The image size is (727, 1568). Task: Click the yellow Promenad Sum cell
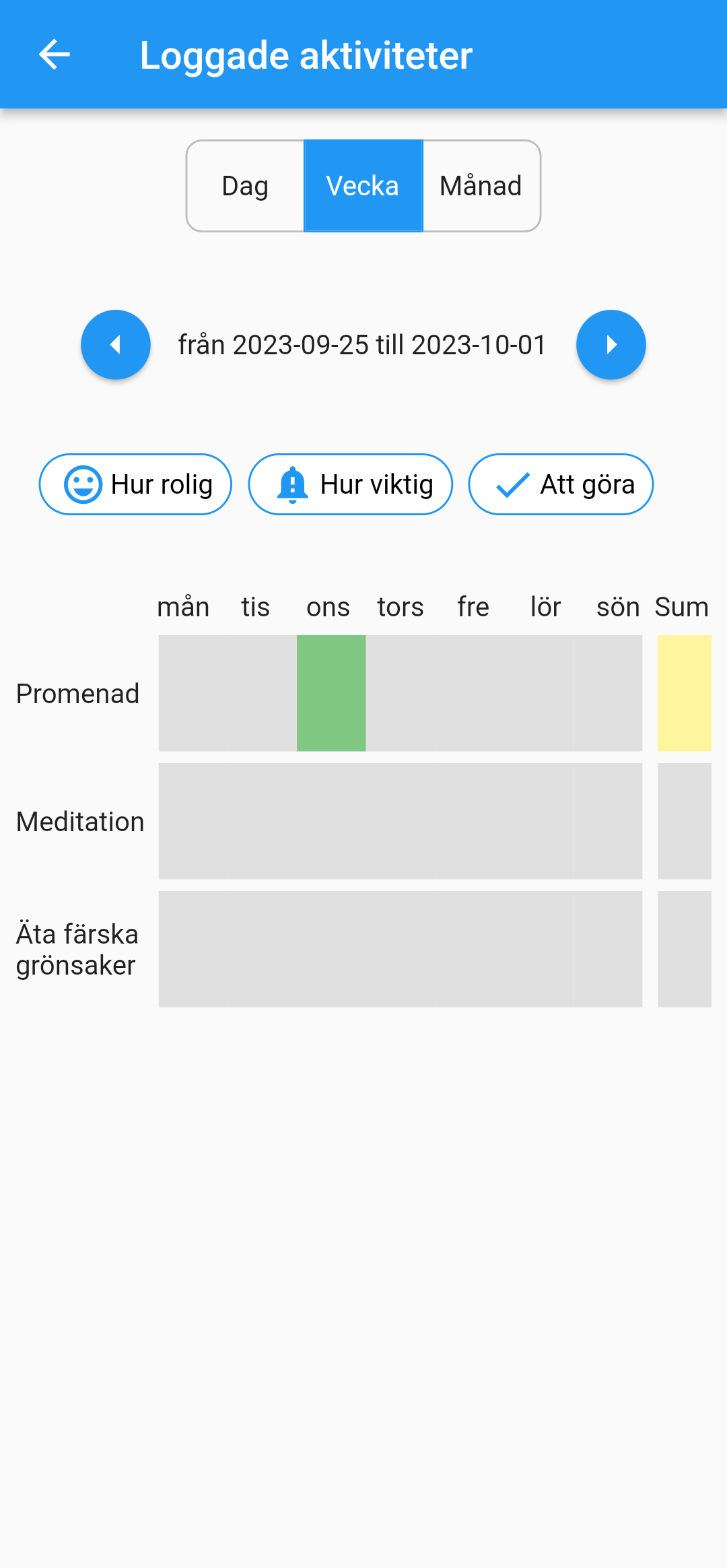684,693
